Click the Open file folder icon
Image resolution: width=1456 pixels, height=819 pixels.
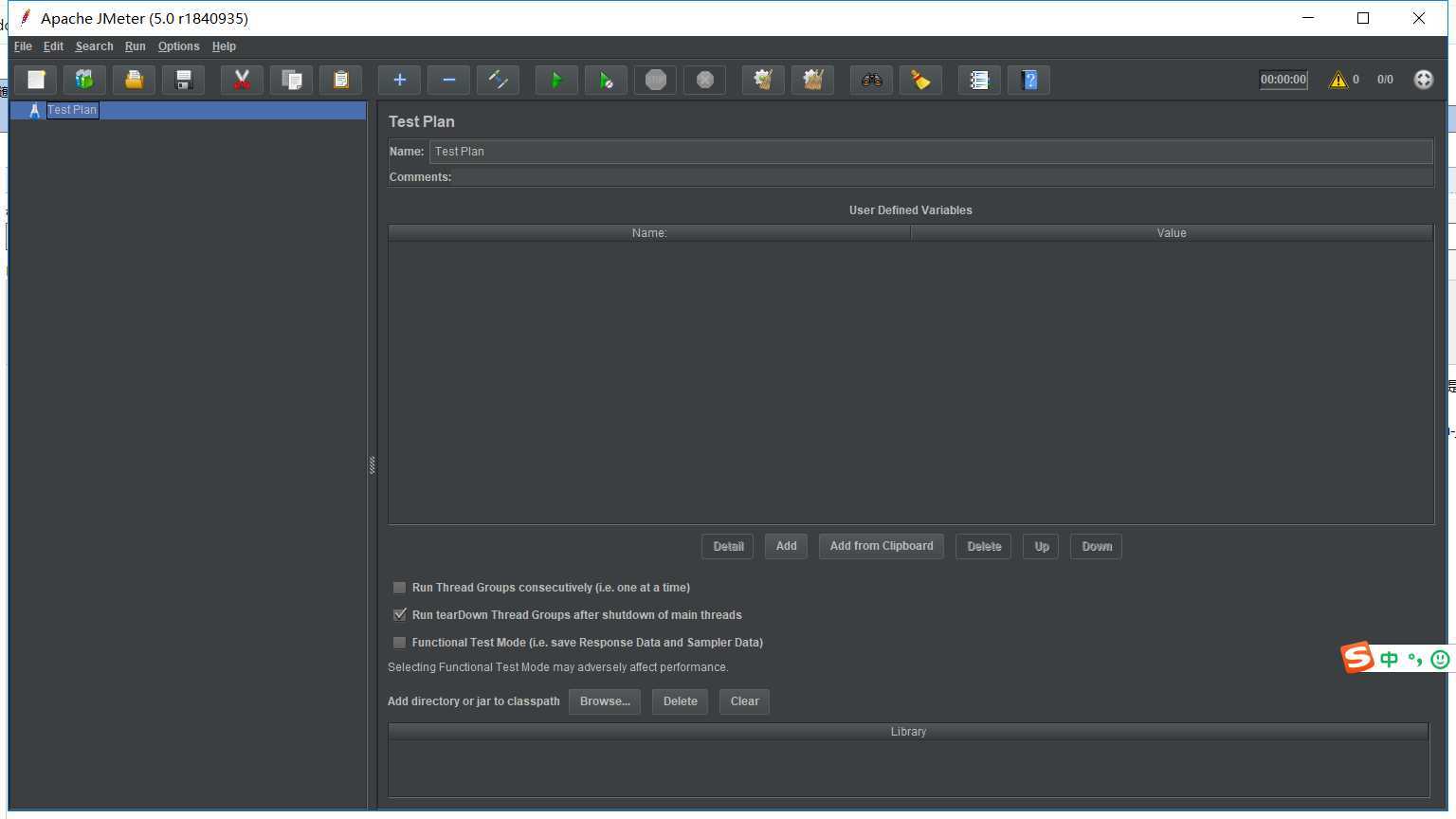pos(134,80)
